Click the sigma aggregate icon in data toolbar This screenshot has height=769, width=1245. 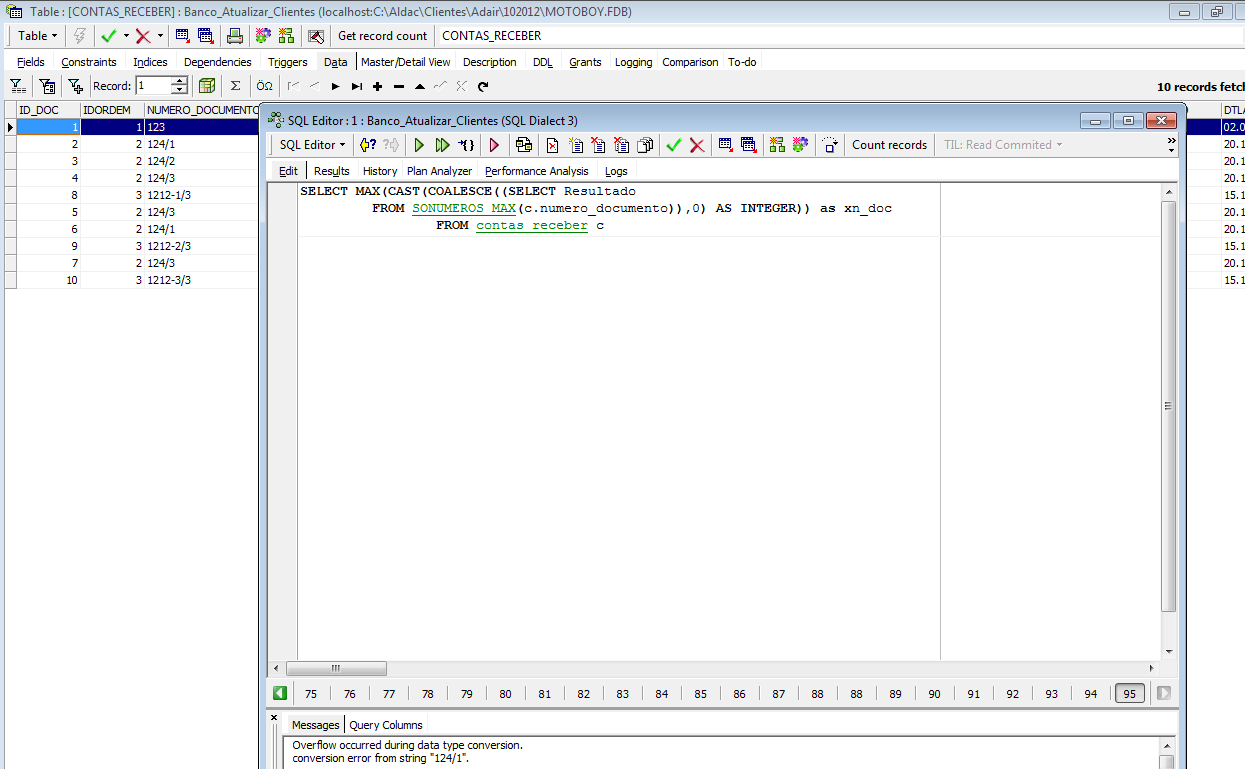pyautogui.click(x=235, y=86)
